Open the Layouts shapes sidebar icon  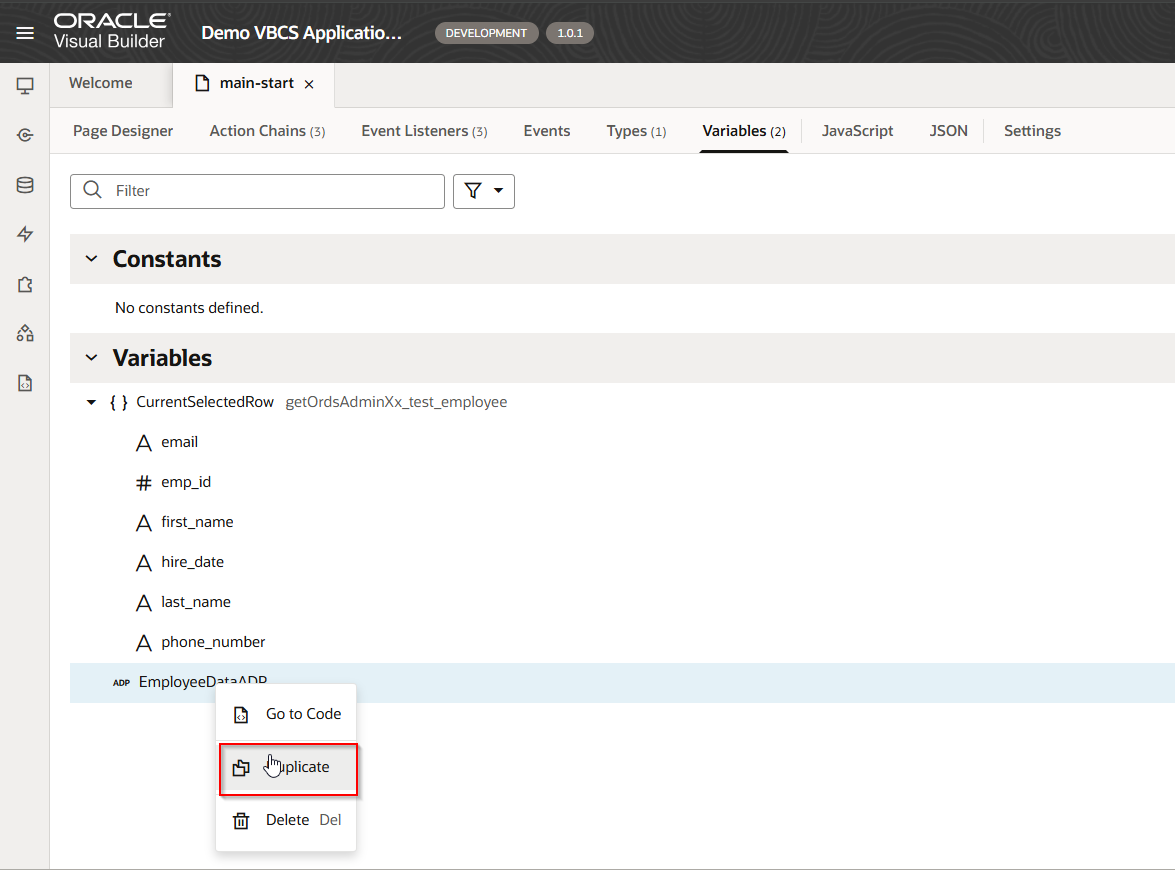coord(25,333)
